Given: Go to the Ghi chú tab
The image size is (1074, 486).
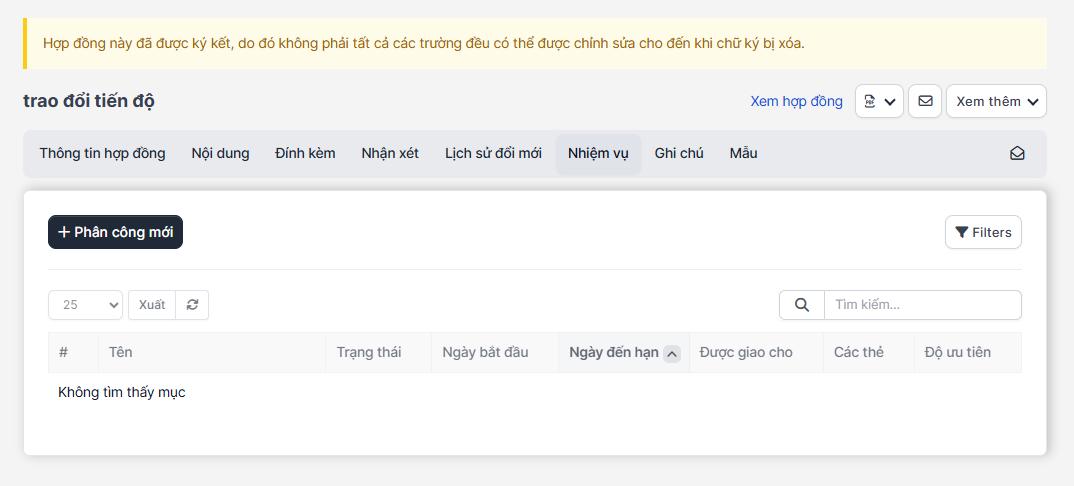Looking at the screenshot, I should click(x=679, y=154).
